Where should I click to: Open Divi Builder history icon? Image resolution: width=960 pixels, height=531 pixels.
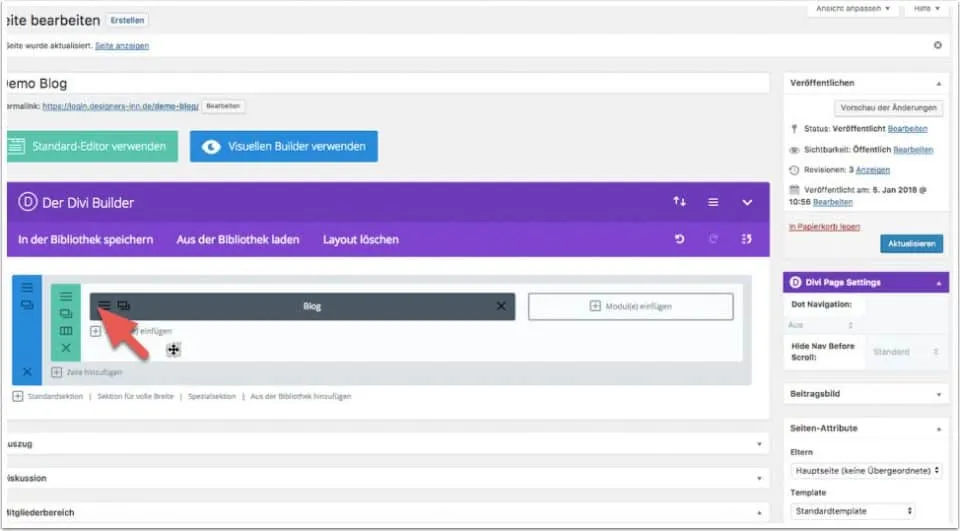pos(746,240)
